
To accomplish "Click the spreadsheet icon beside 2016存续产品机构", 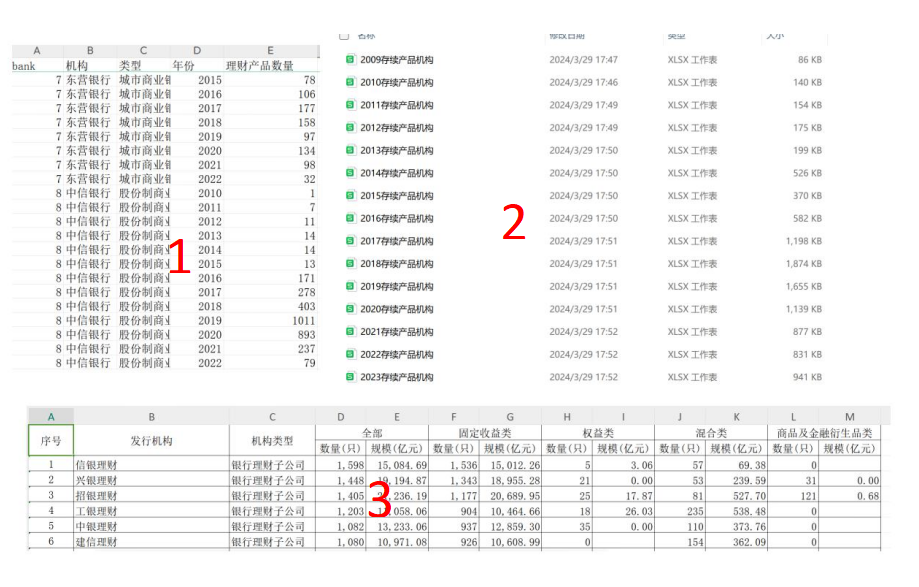I will (x=350, y=218).
